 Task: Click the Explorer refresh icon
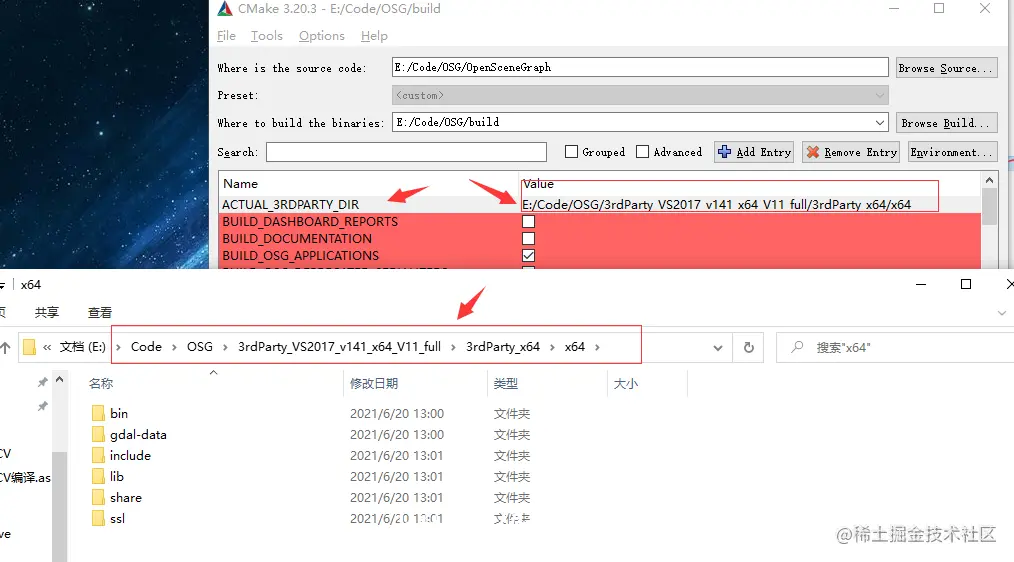(x=749, y=347)
